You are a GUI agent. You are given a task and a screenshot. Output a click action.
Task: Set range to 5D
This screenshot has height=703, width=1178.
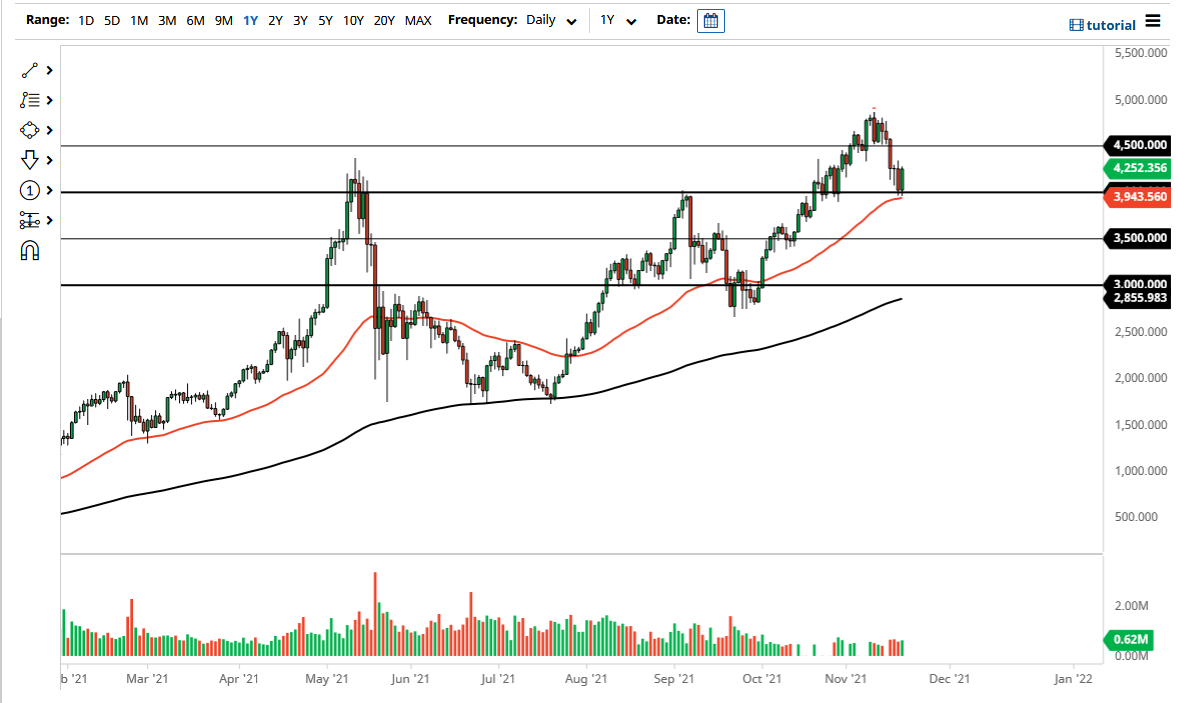[112, 21]
